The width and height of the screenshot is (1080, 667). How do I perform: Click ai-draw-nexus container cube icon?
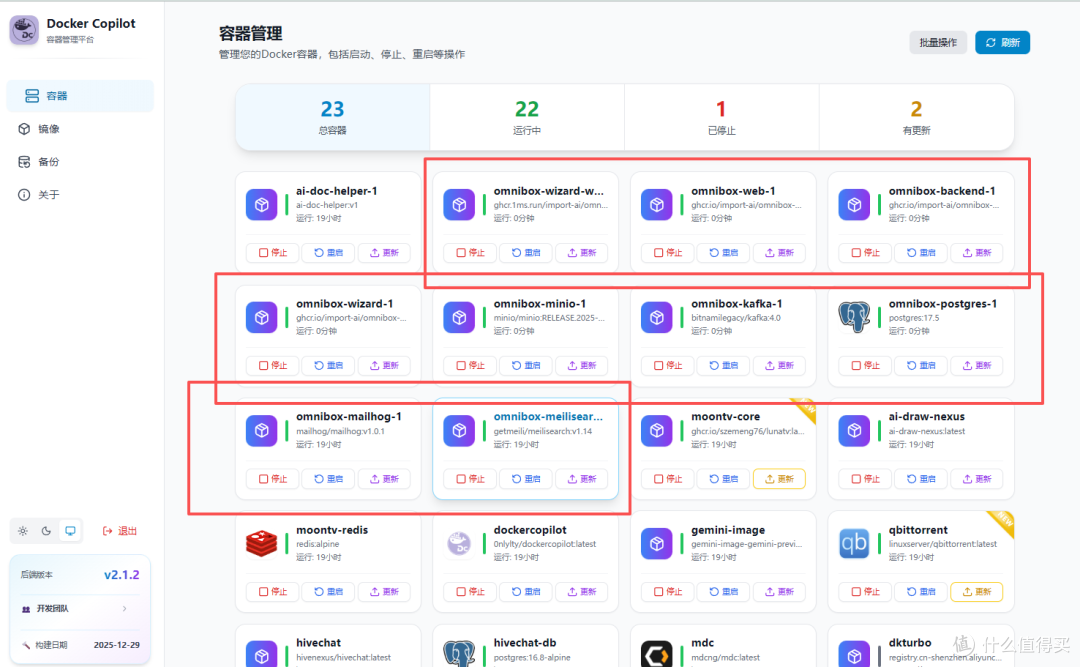[x=854, y=431]
